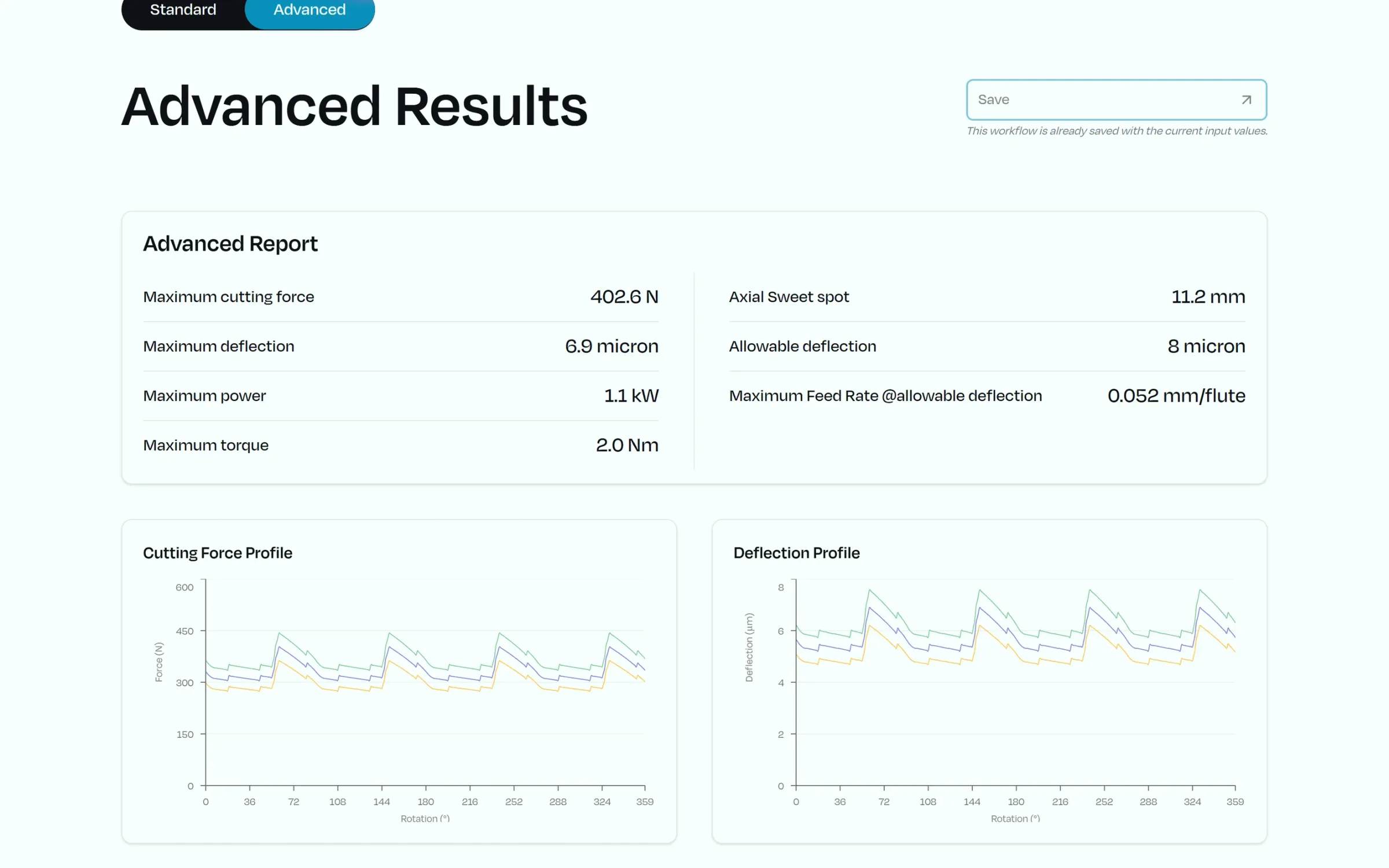
Task: Select the 2.0 Nm maximum torque value
Action: tap(627, 445)
